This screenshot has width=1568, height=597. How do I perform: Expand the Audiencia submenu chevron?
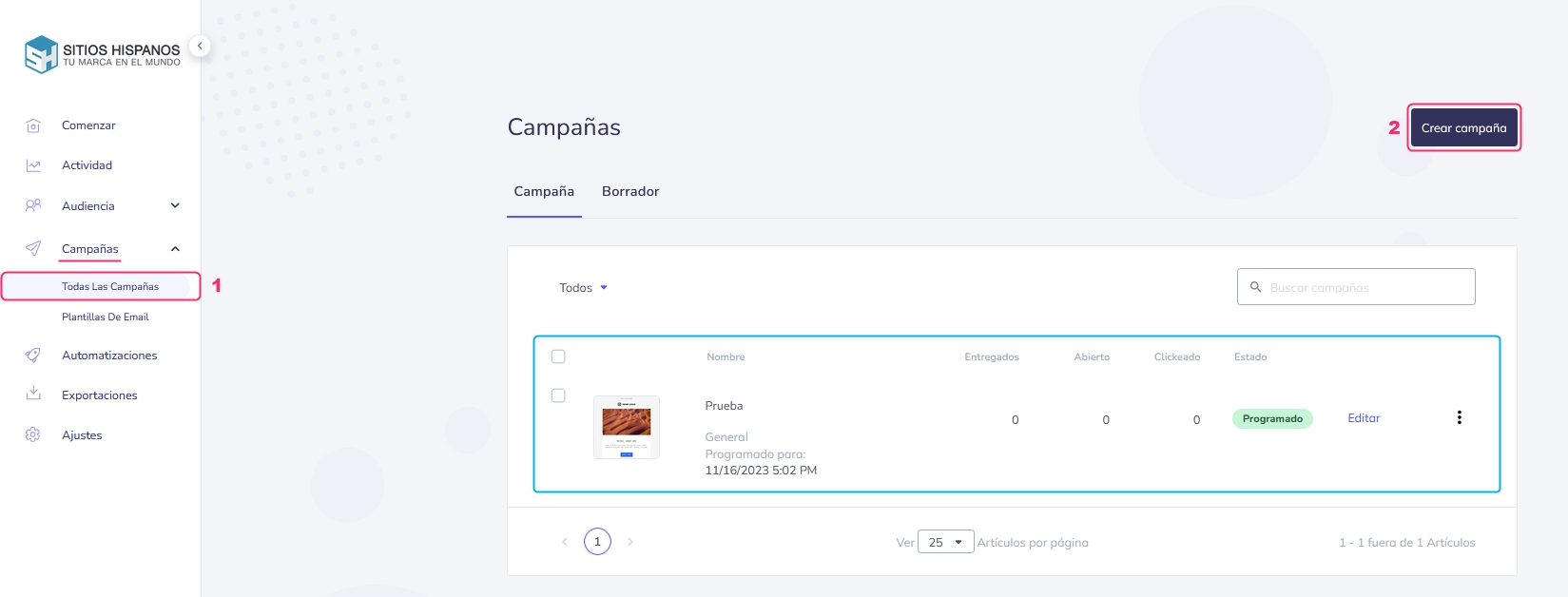click(x=175, y=205)
